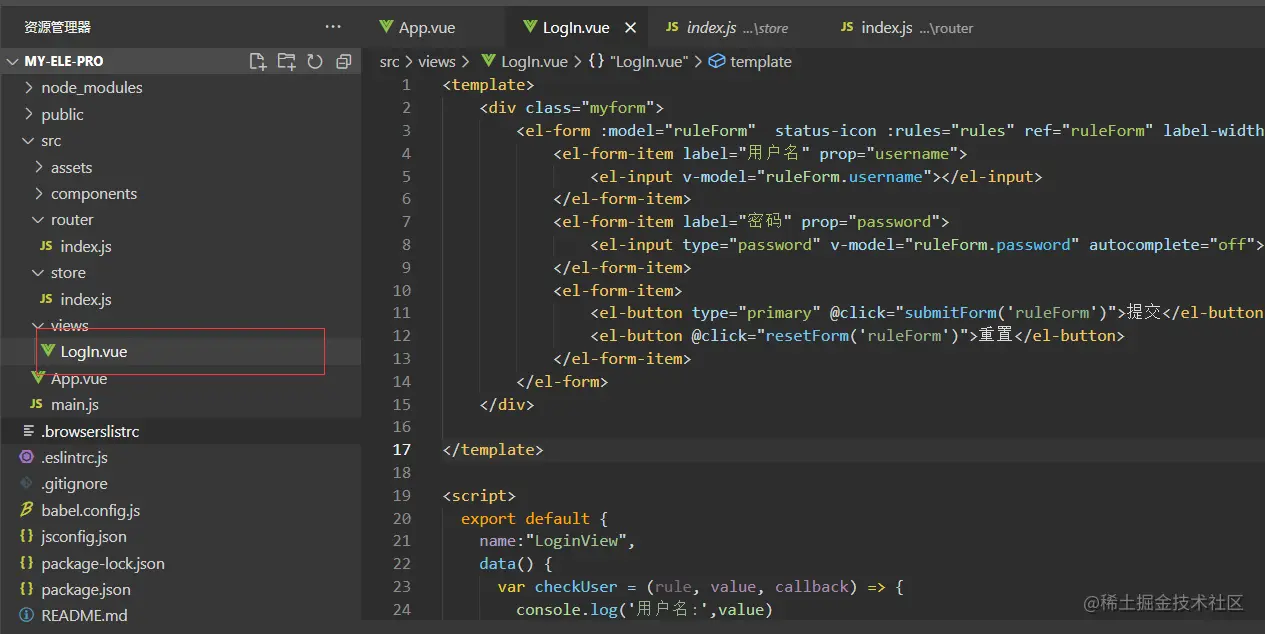Image resolution: width=1265 pixels, height=634 pixels.
Task: Click the views breadcrumb segment
Action: tap(437, 62)
